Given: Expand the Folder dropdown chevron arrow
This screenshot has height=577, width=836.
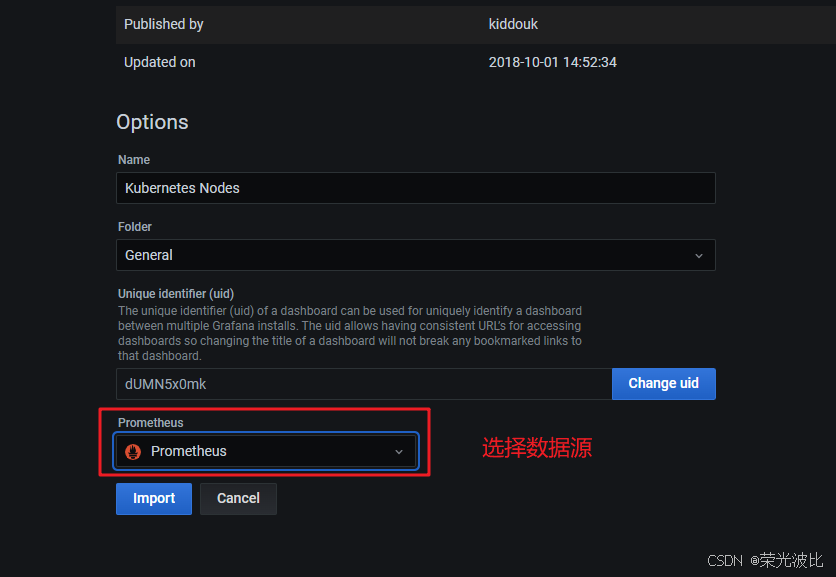Looking at the screenshot, I should point(698,256).
